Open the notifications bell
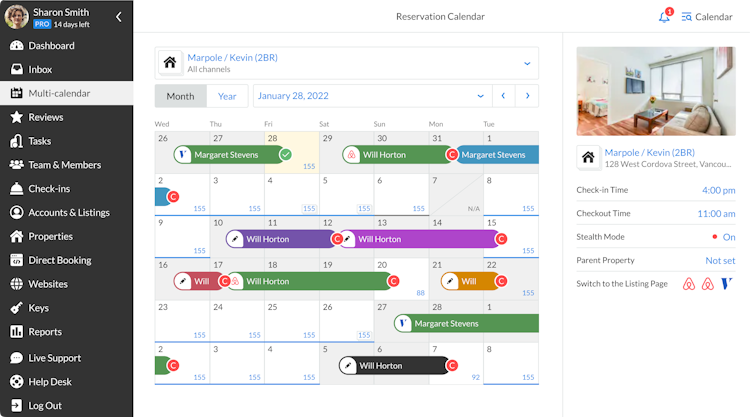Image resolution: width=750 pixels, height=417 pixels. [664, 17]
